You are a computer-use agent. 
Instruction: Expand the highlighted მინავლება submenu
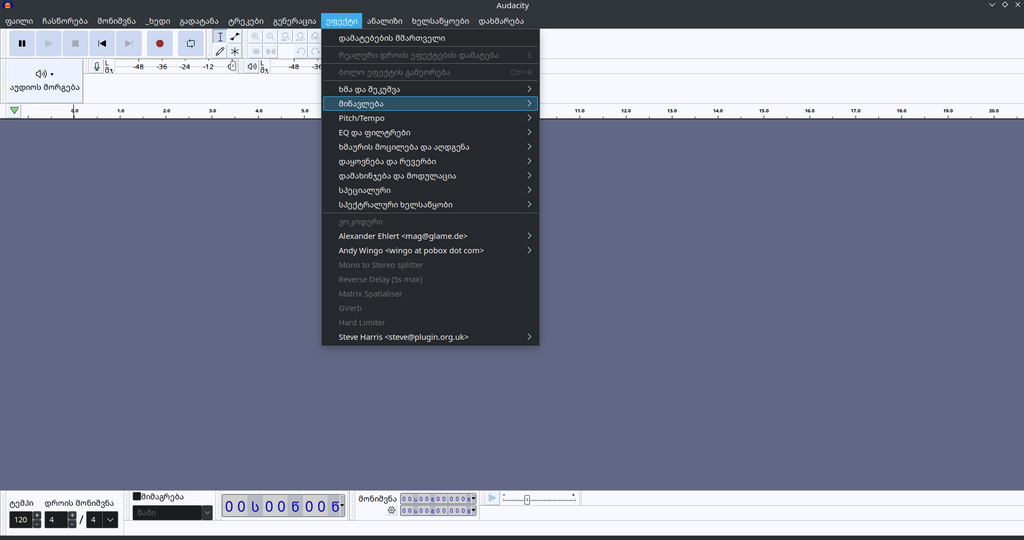[430, 103]
